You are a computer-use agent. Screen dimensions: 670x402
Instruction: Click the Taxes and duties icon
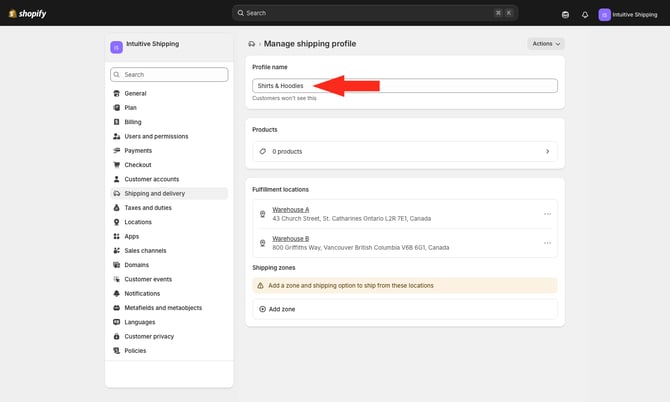point(116,208)
